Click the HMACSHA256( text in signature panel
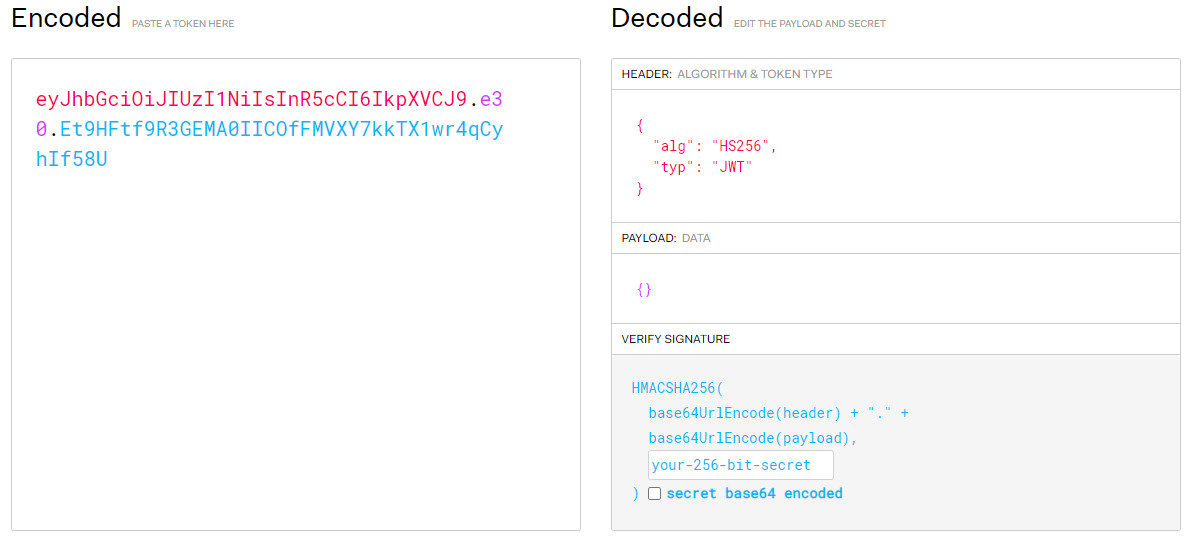This screenshot has height=549, width=1195. 673,387
